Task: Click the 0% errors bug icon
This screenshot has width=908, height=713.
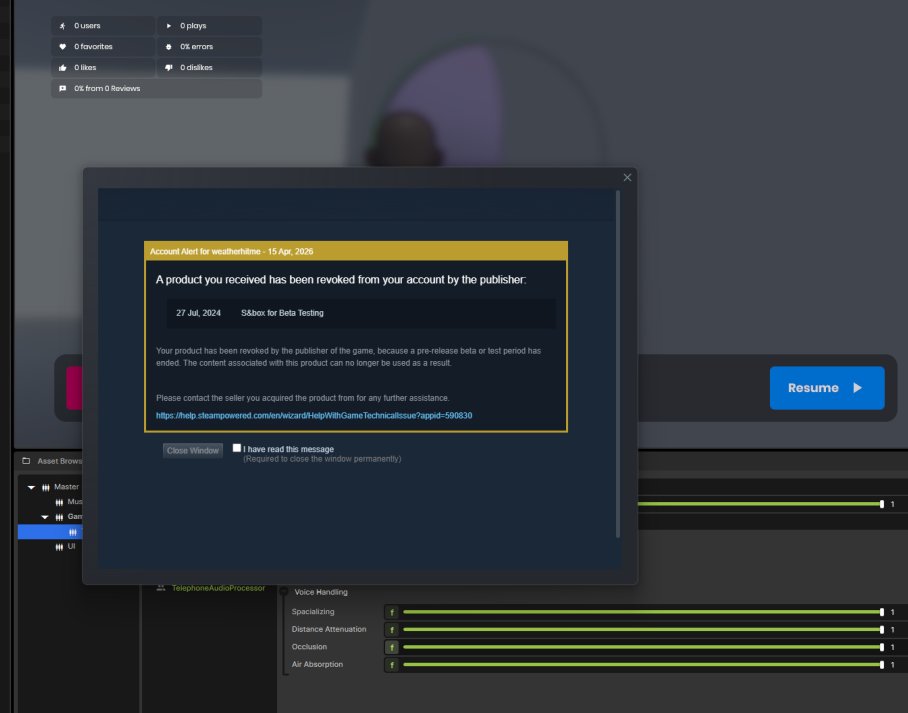Action: pos(169,46)
